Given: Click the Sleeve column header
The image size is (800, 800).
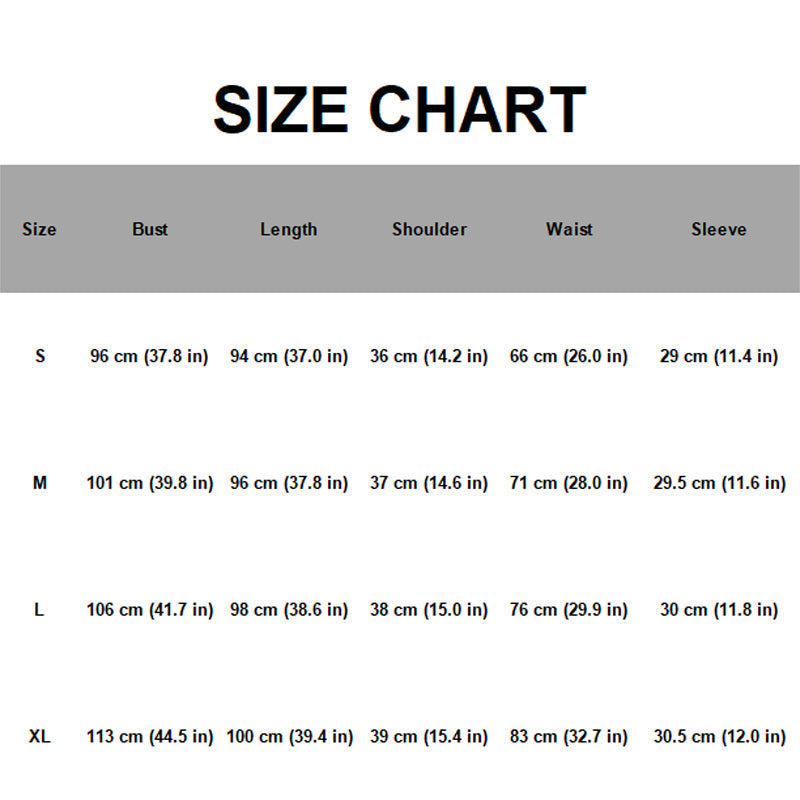Looking at the screenshot, I should (x=719, y=229).
